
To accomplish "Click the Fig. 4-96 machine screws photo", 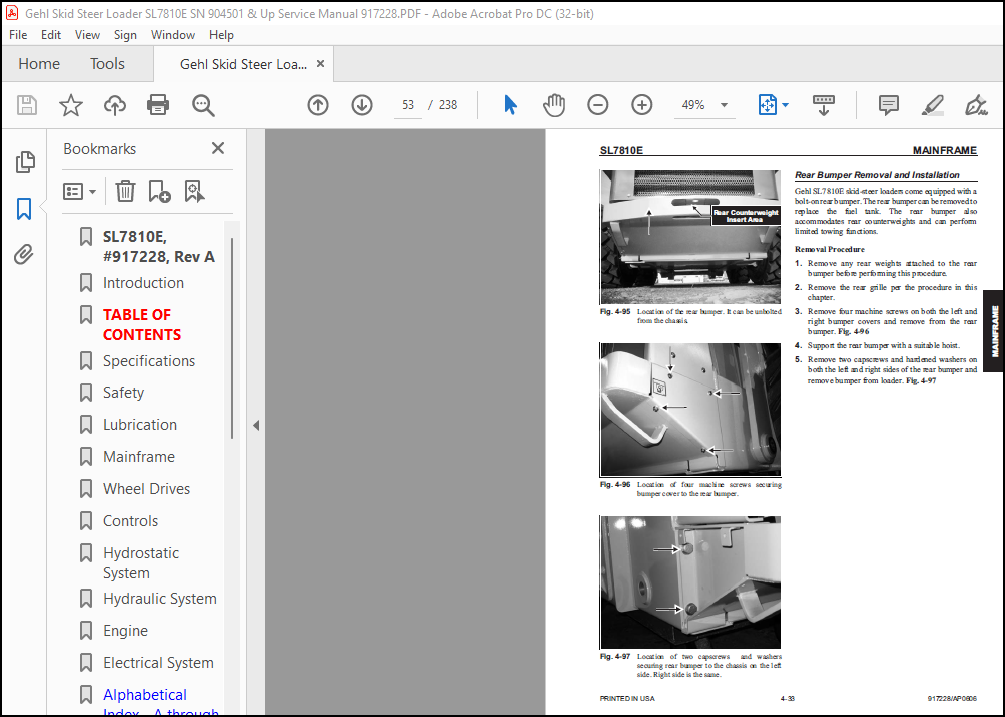I will 690,409.
